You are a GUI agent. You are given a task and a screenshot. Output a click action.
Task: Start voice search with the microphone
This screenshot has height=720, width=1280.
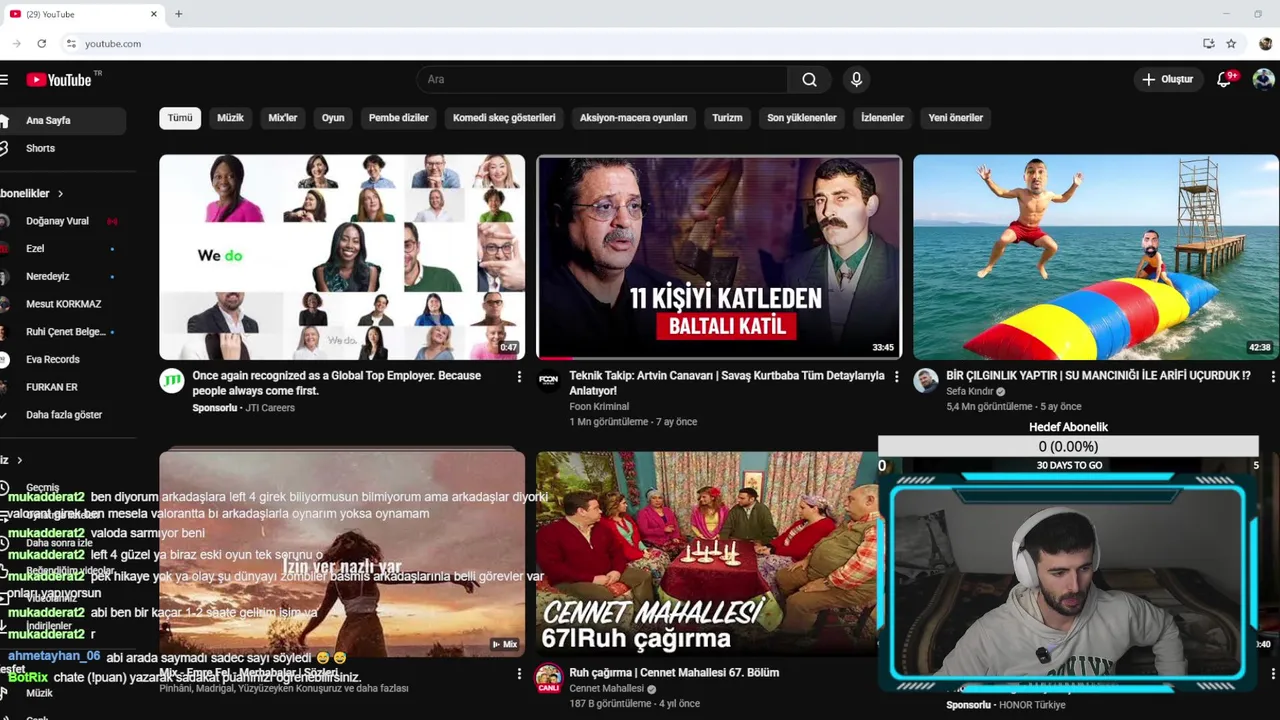coord(856,79)
